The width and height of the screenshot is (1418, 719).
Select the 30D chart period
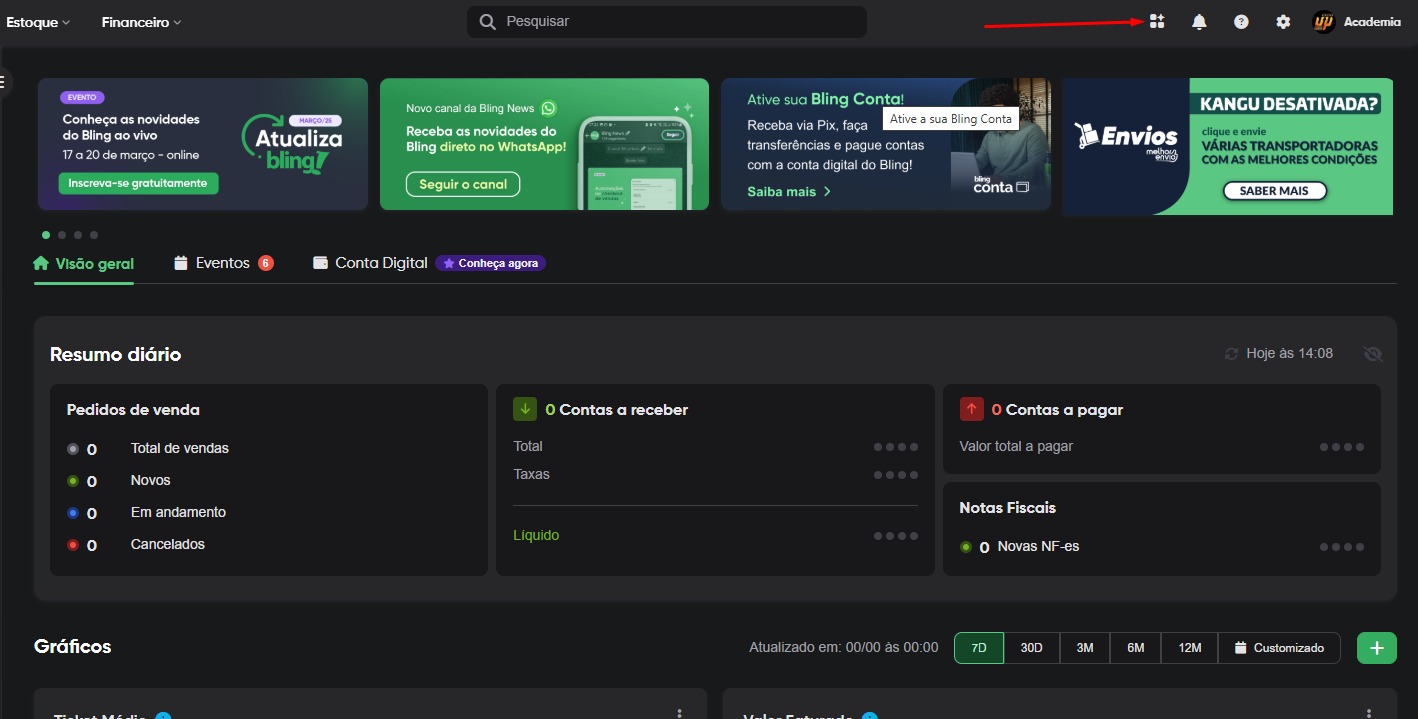1031,648
